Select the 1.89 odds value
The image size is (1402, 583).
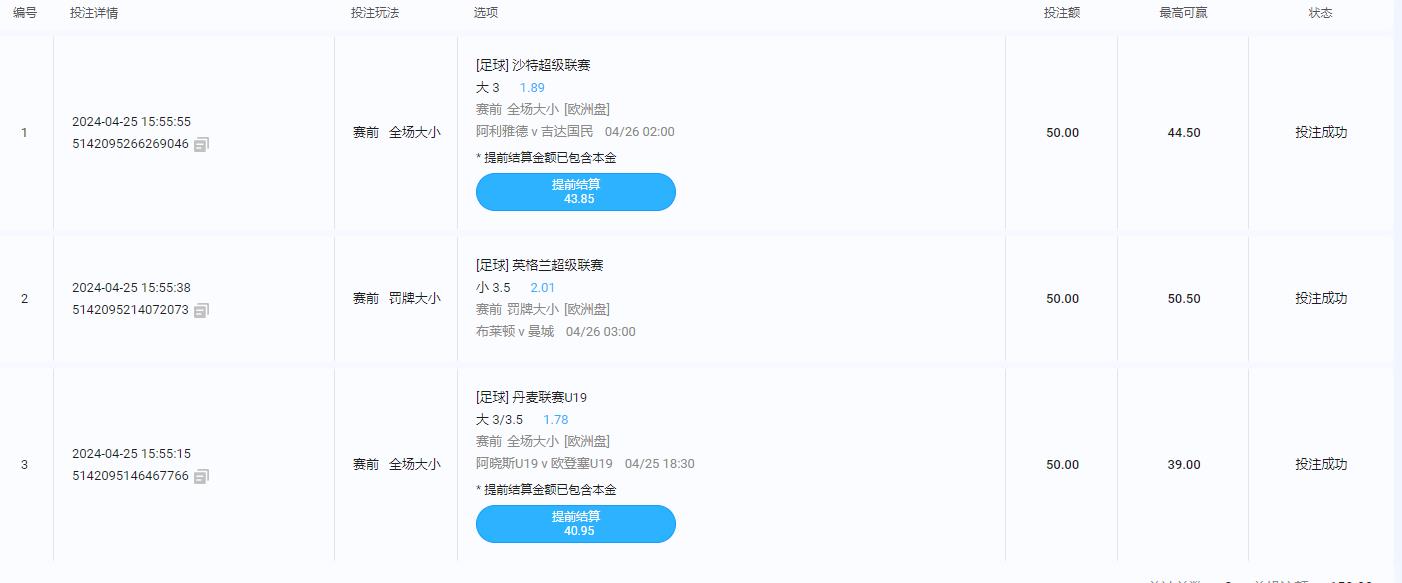tap(532, 88)
